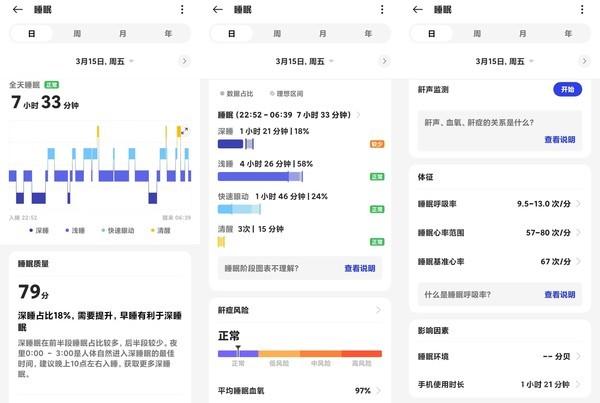Screen dimensions: 600x403
Task: Tap 浅睡 legend dot under chart
Action: (x=67, y=230)
